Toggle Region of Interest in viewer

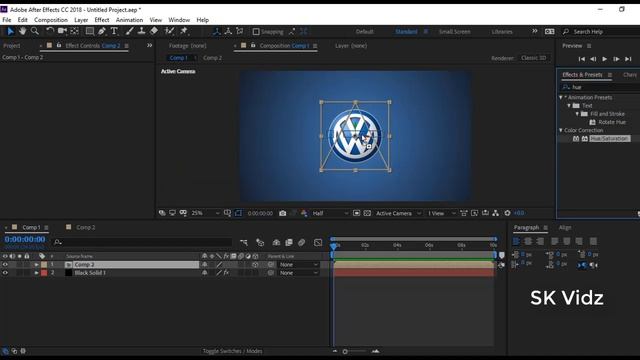(356, 213)
